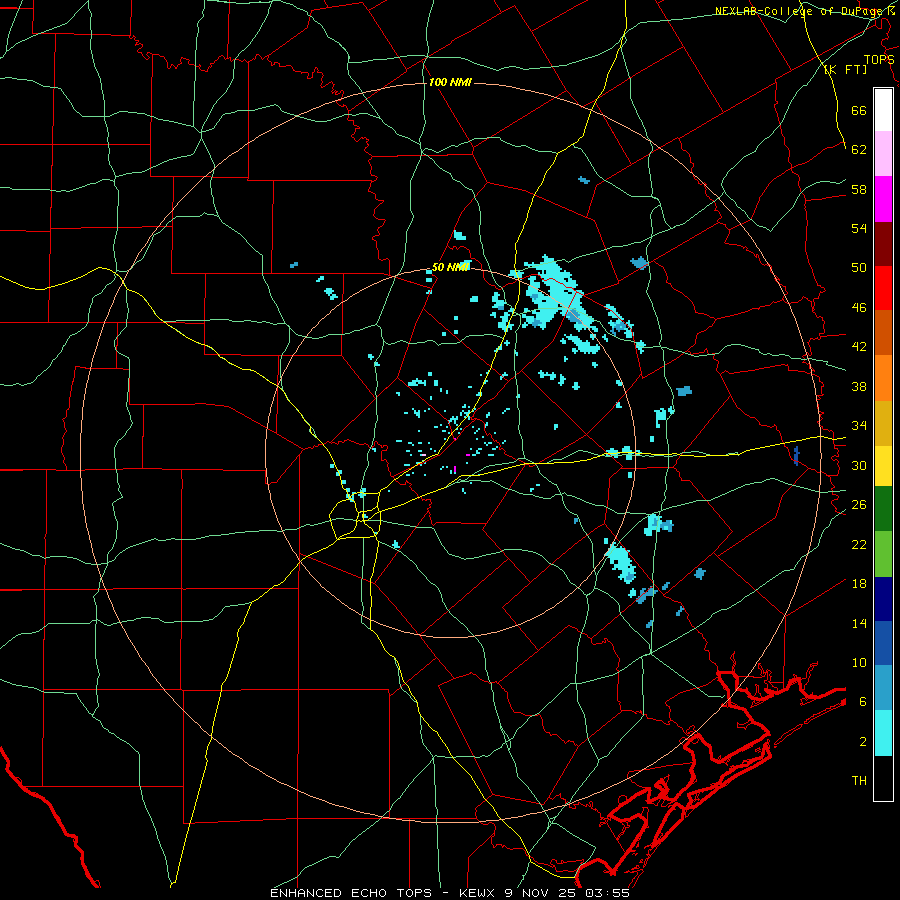Click the gold 38 kft legend swatch
This screenshot has width=900, height=900.
pyautogui.click(x=883, y=423)
